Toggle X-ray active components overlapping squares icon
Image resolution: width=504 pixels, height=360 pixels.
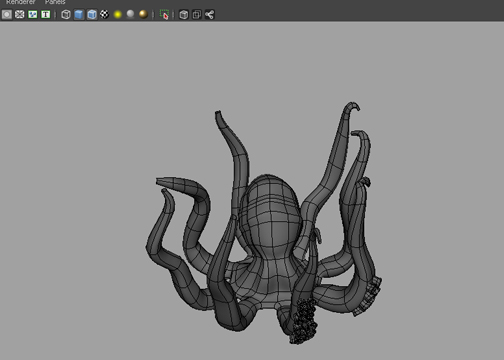coord(197,14)
